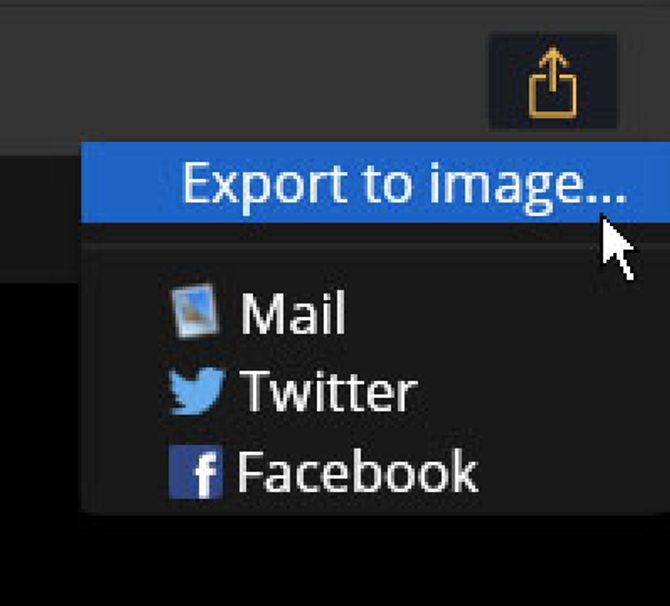
Task: Share via the Twitter text entry
Action: click(328, 391)
